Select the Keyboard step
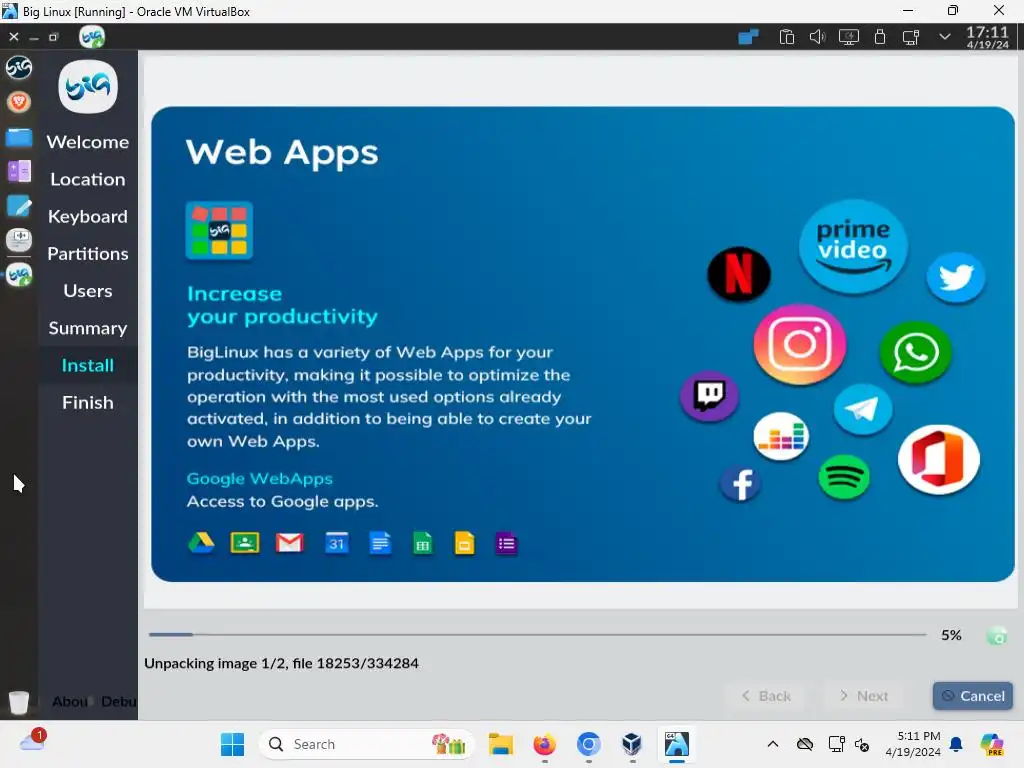 88,216
